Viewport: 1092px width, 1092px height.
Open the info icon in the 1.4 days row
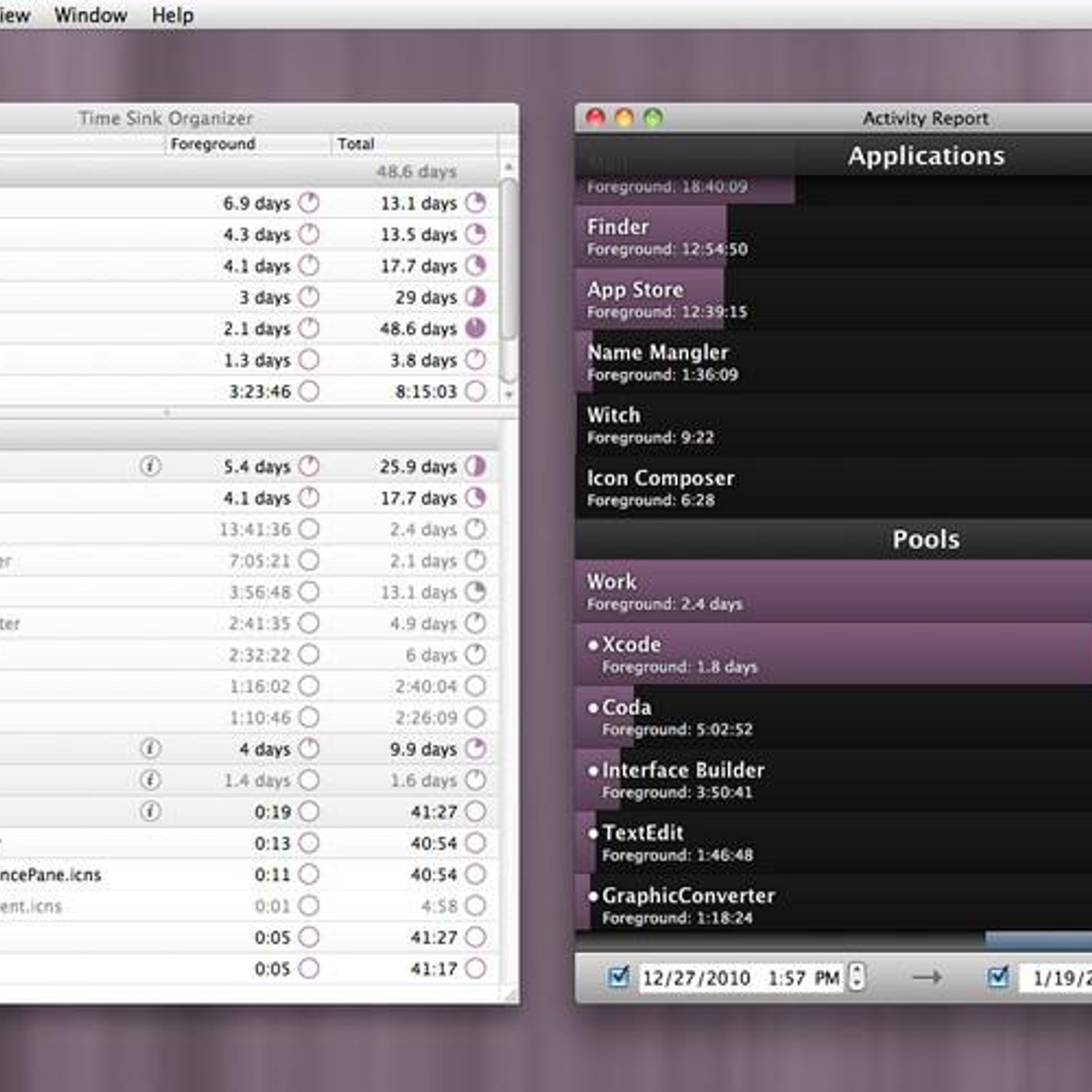pos(151,780)
